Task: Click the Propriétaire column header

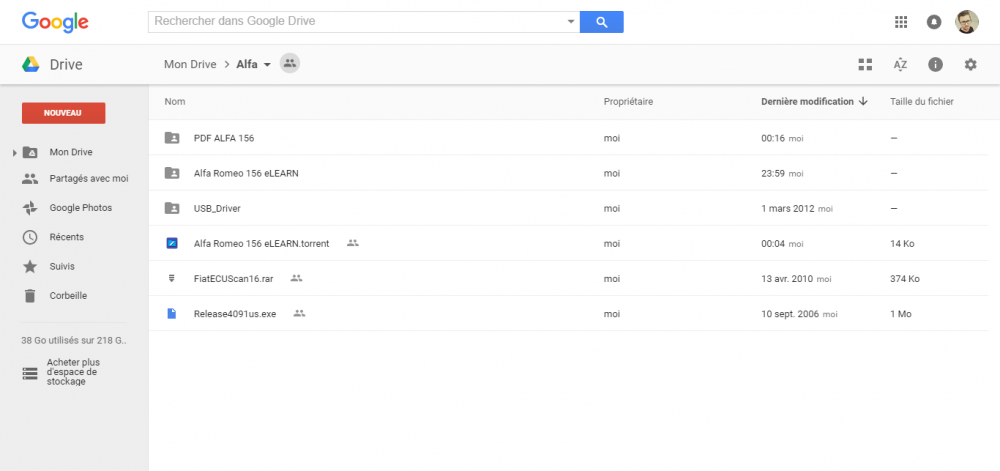Action: pyautogui.click(x=628, y=102)
